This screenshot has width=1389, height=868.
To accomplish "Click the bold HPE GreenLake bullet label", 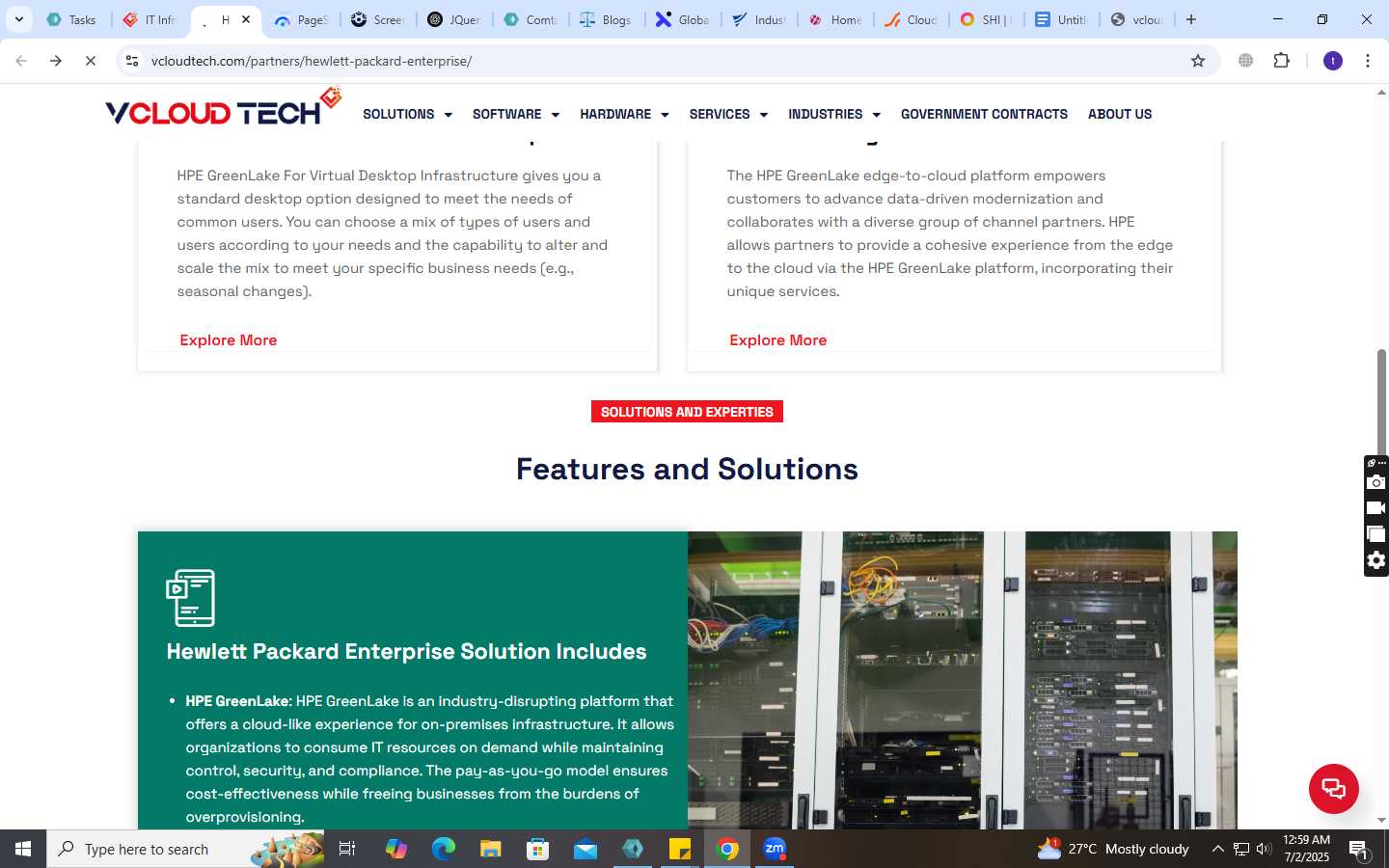I will (x=238, y=701).
